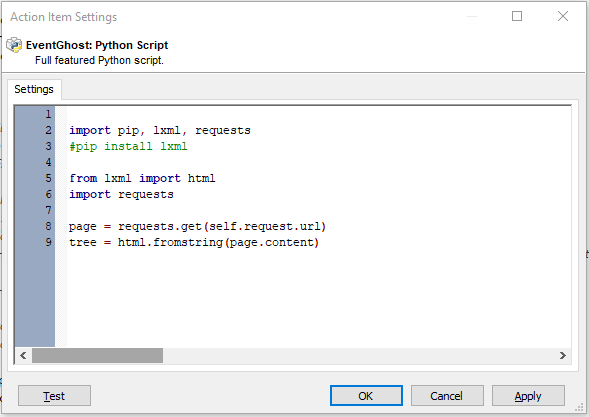Minimize the Action Item Settings window
This screenshot has width=589, height=417.
click(472, 16)
